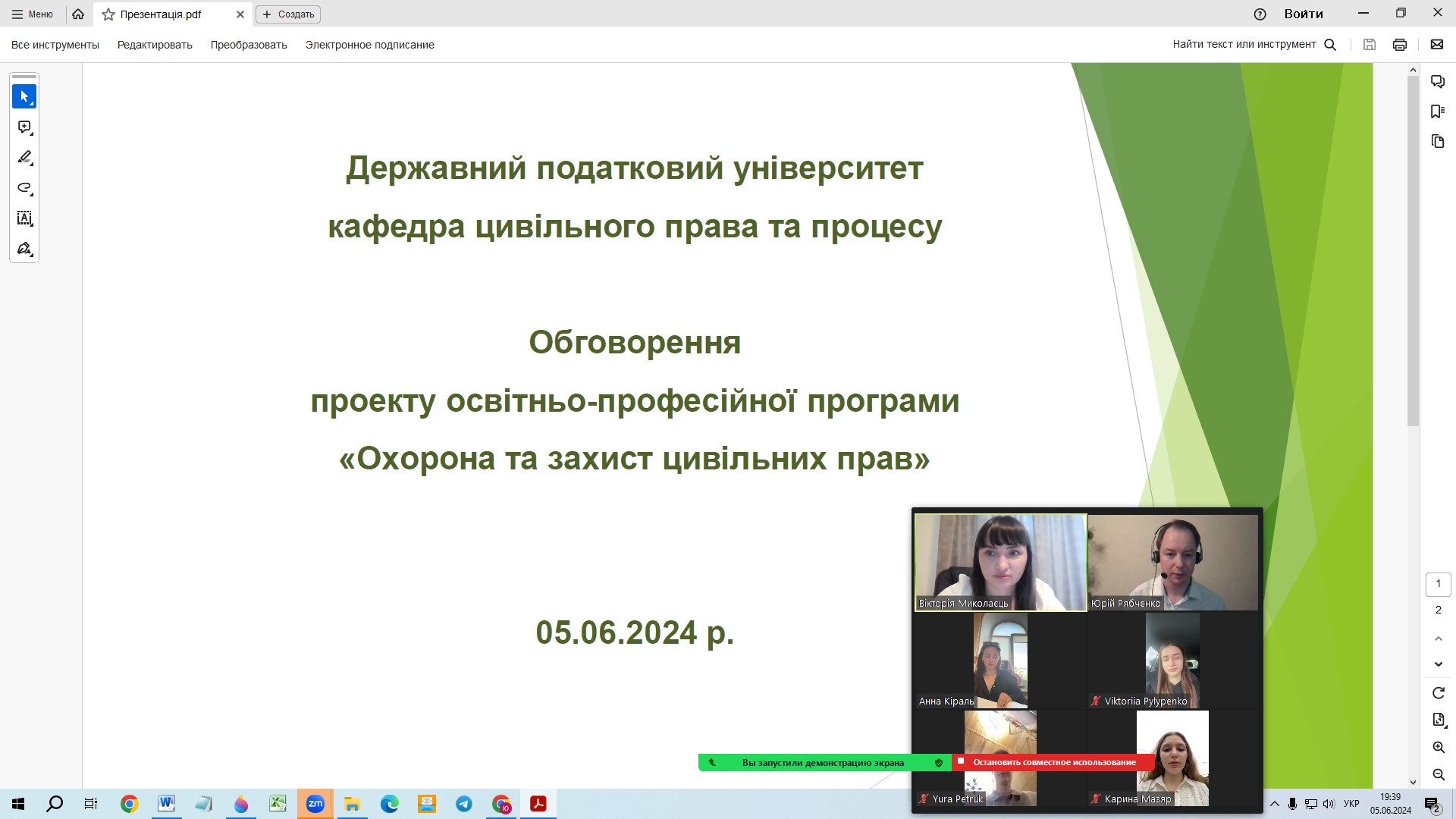Share by email envelope icon
Image resolution: width=1456 pixels, height=819 pixels.
[x=1437, y=45]
